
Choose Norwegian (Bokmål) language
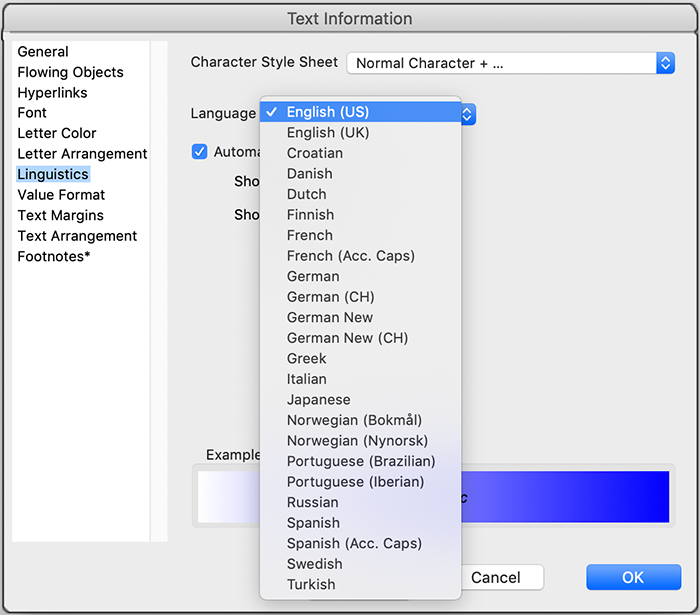354,420
